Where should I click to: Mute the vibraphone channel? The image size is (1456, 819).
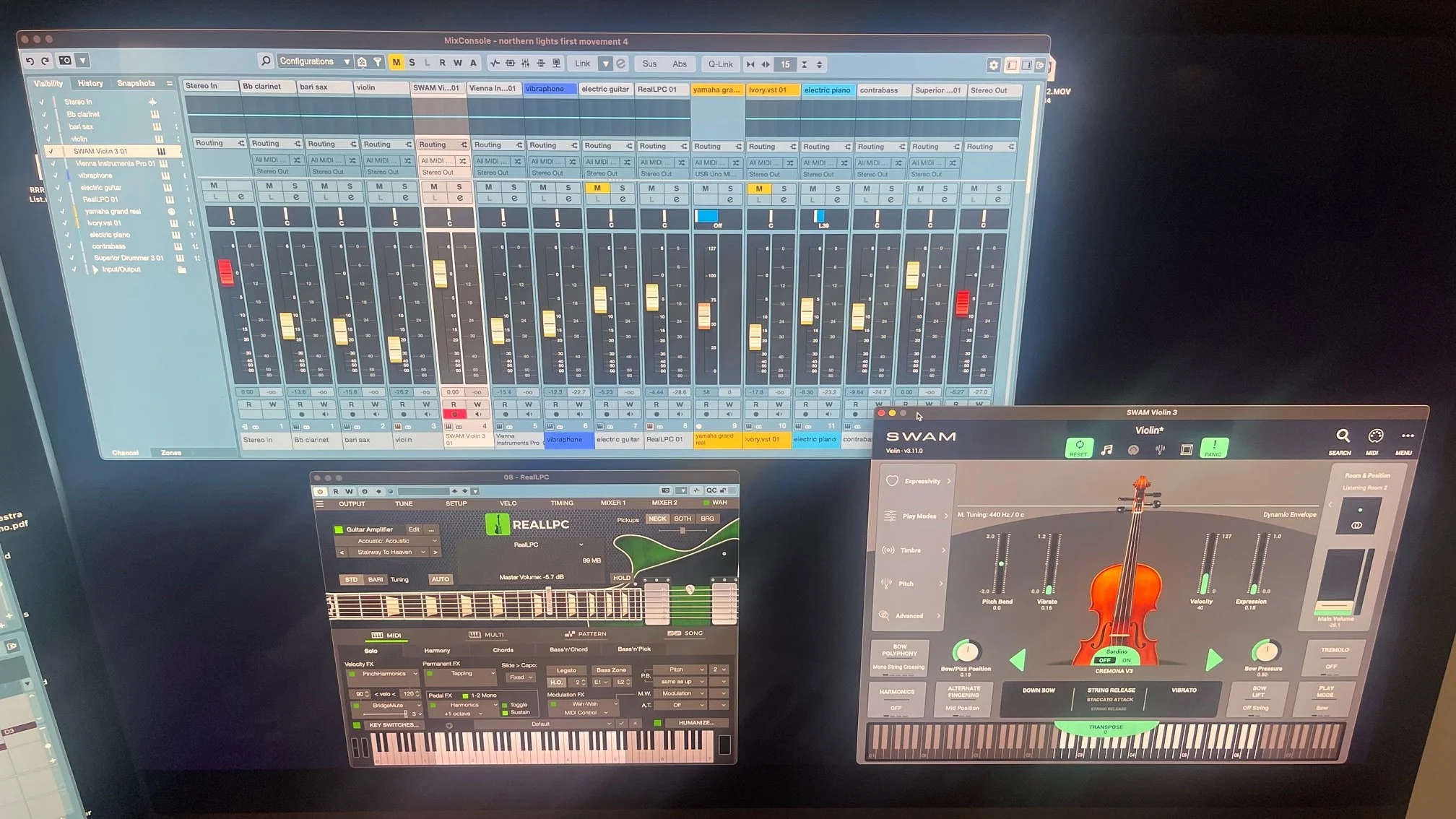tap(542, 187)
